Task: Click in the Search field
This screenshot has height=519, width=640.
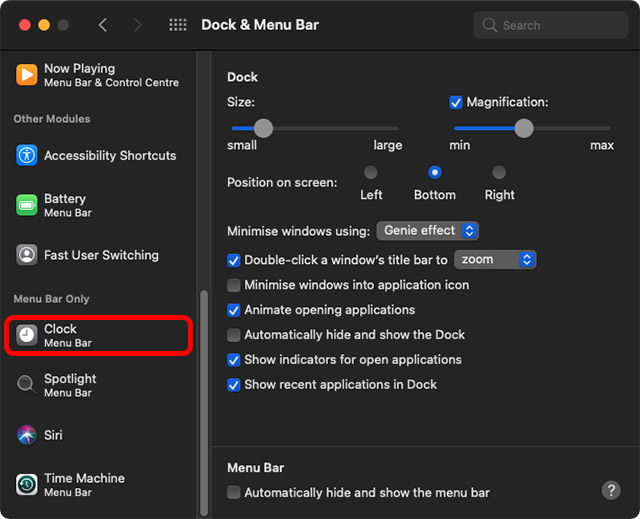Action: click(550, 25)
